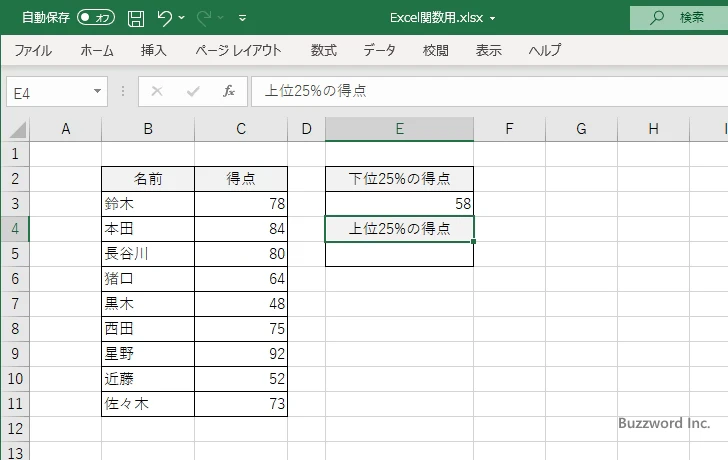Image resolution: width=728 pixels, height=460 pixels.
Task: Toggle the AutoSave switch
Action: click(x=96, y=18)
